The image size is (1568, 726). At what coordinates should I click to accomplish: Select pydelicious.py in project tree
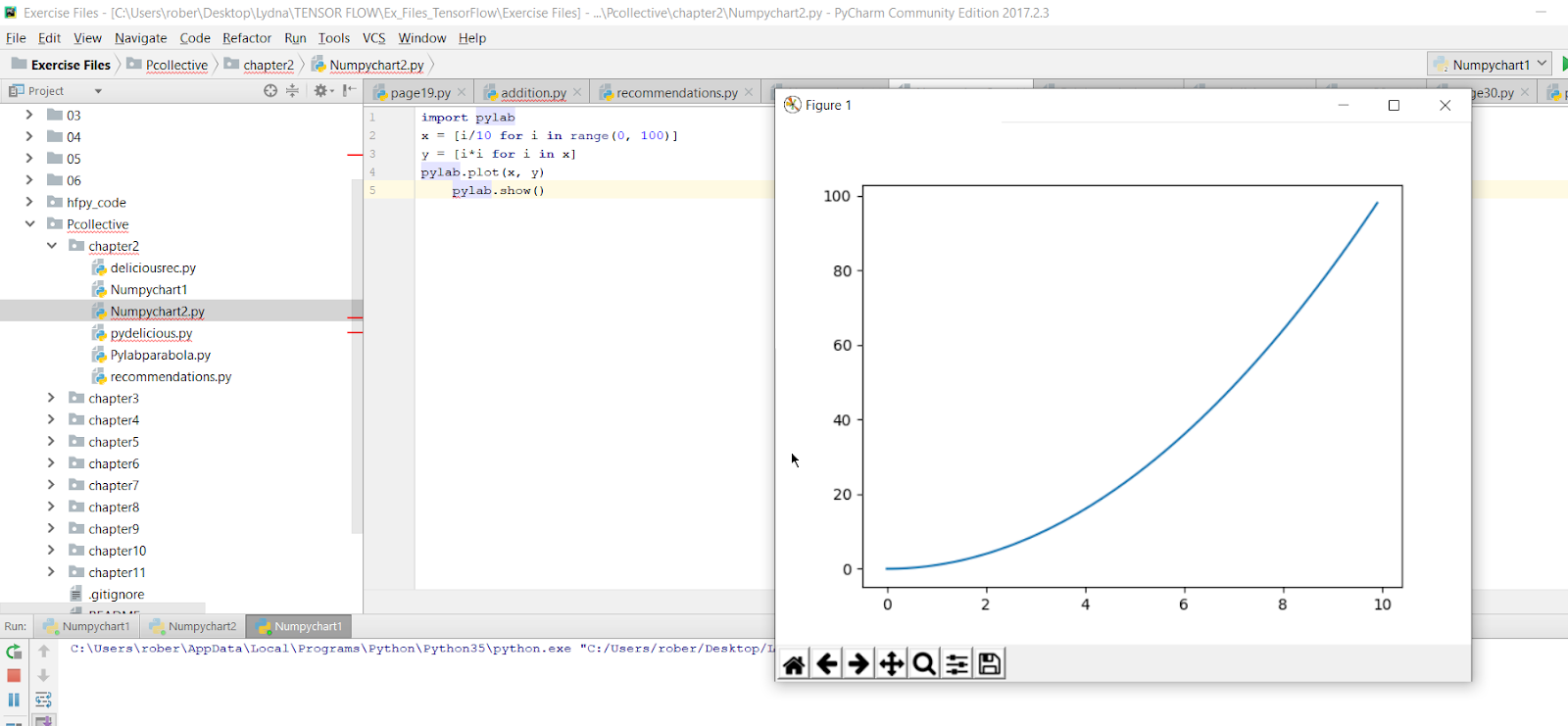(151, 333)
